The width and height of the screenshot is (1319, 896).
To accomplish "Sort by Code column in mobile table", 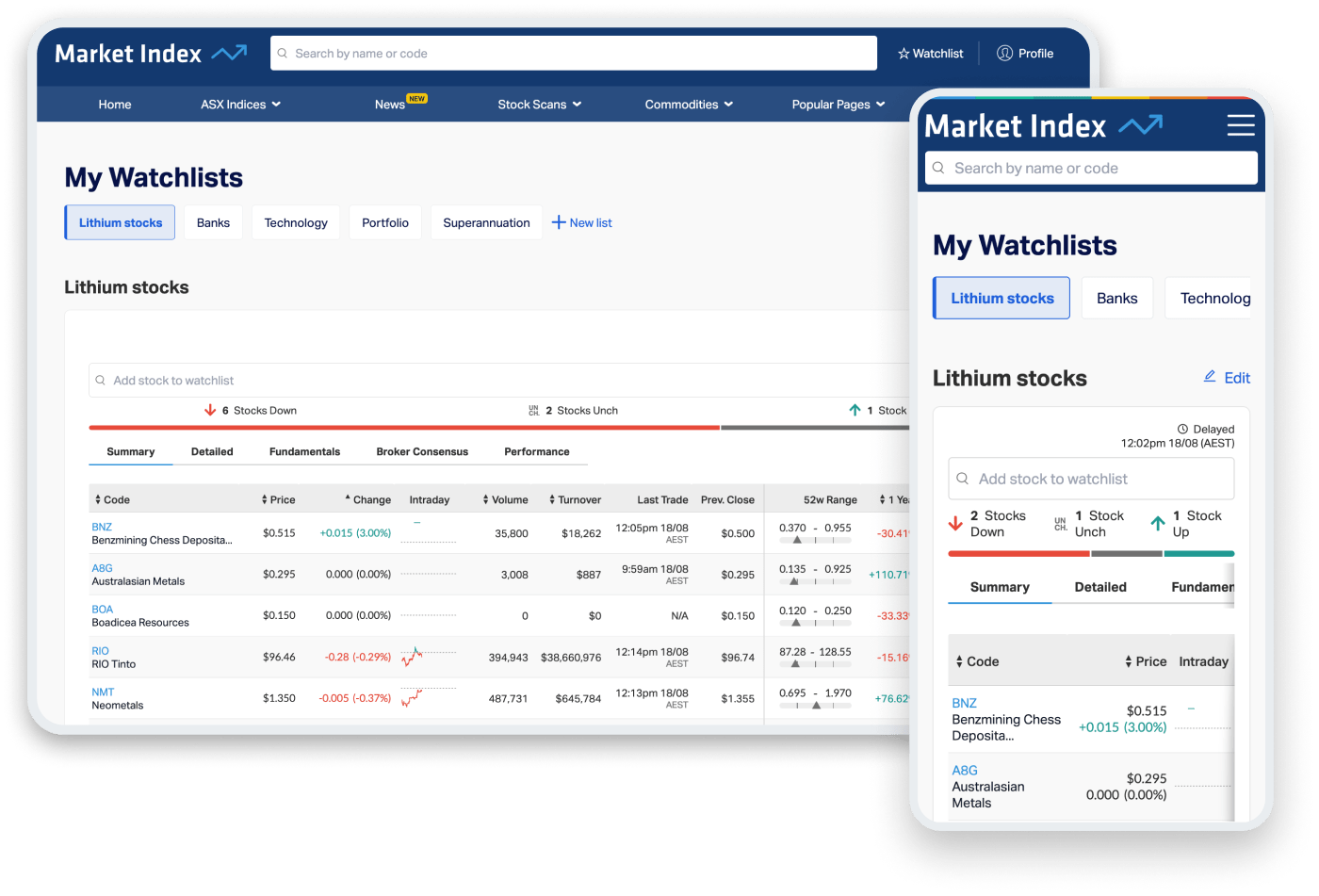I will point(977,661).
